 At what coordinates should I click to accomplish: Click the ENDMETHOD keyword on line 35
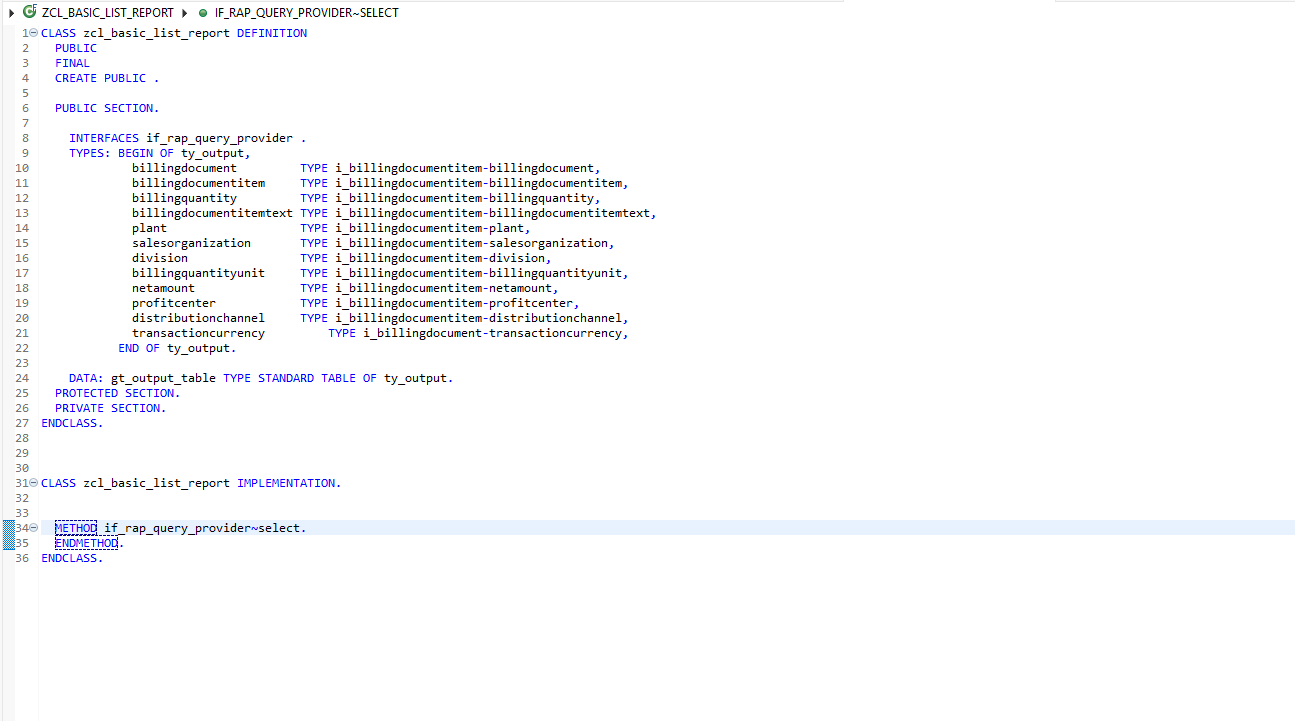(x=87, y=543)
